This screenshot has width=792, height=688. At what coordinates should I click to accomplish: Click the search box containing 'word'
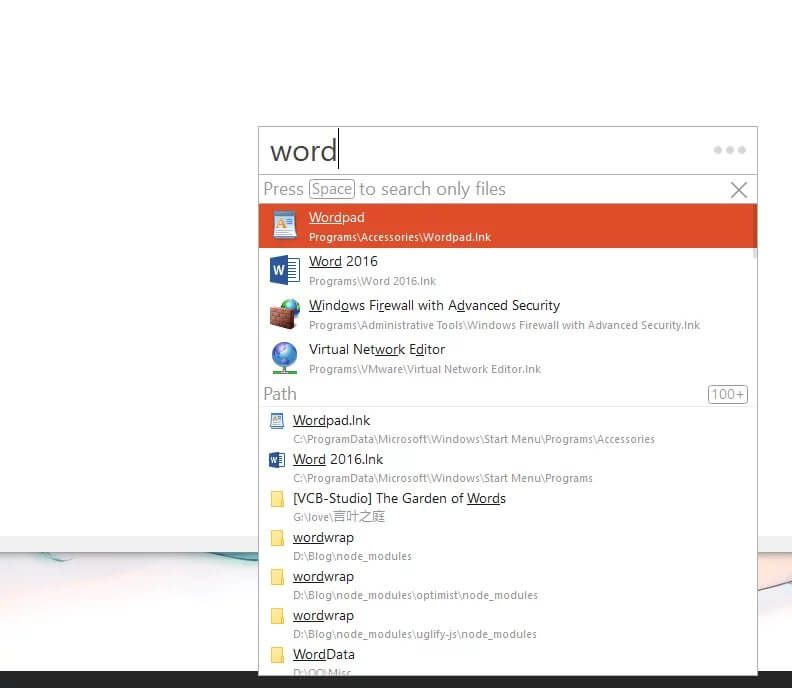[480, 150]
